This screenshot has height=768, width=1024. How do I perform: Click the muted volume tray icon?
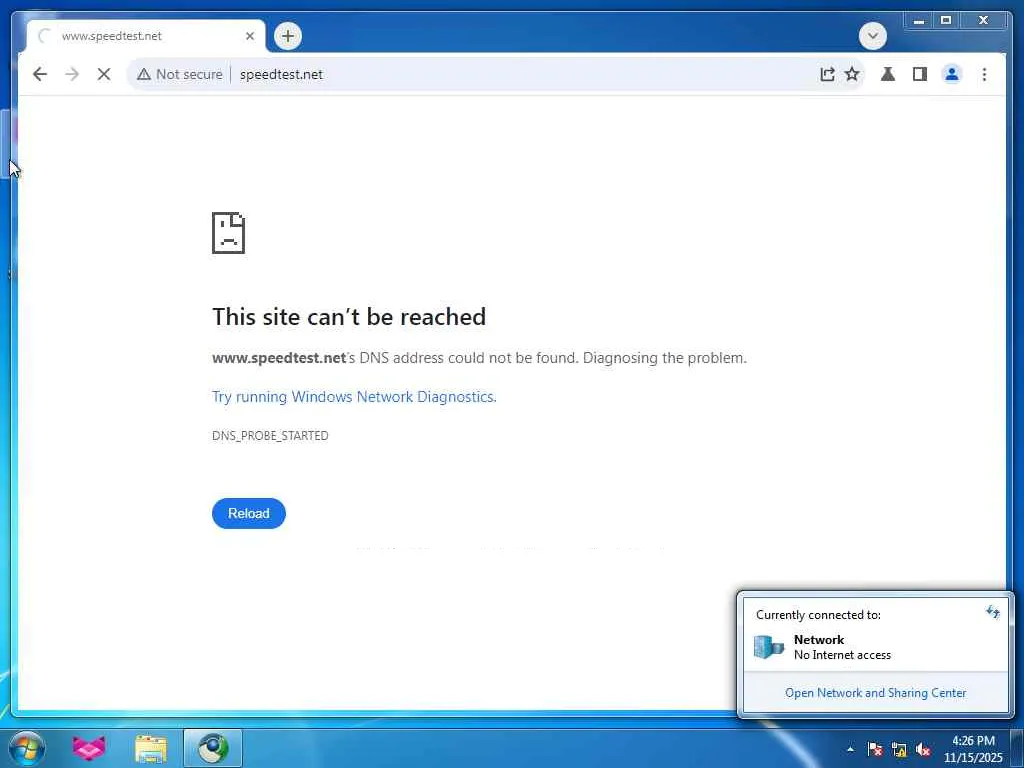(923, 749)
